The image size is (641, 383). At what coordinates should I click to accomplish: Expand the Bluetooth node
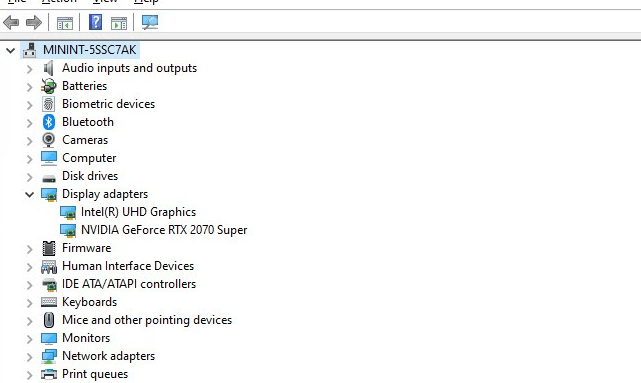[x=29, y=123]
